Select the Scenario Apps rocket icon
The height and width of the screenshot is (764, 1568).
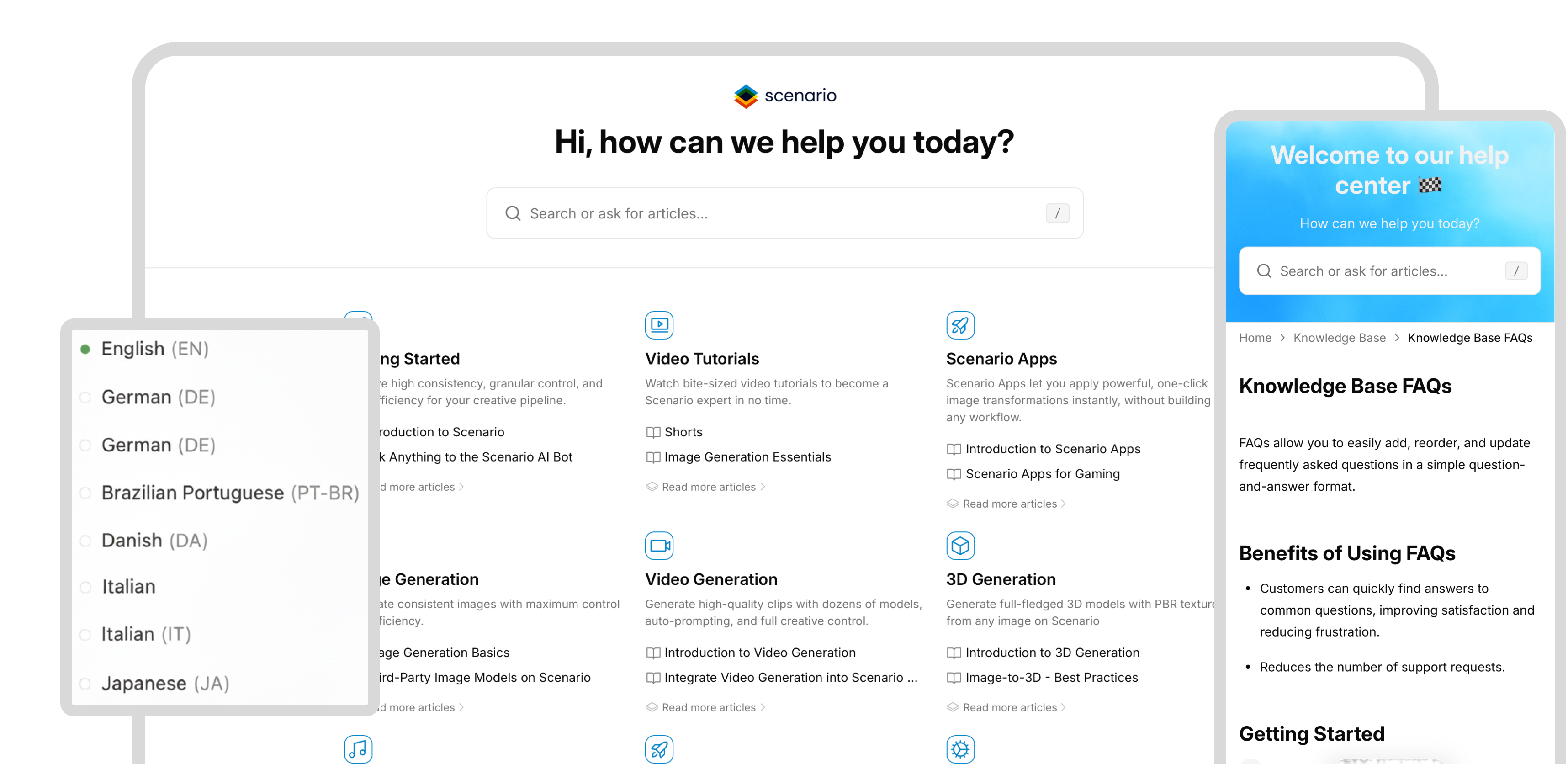(960, 325)
